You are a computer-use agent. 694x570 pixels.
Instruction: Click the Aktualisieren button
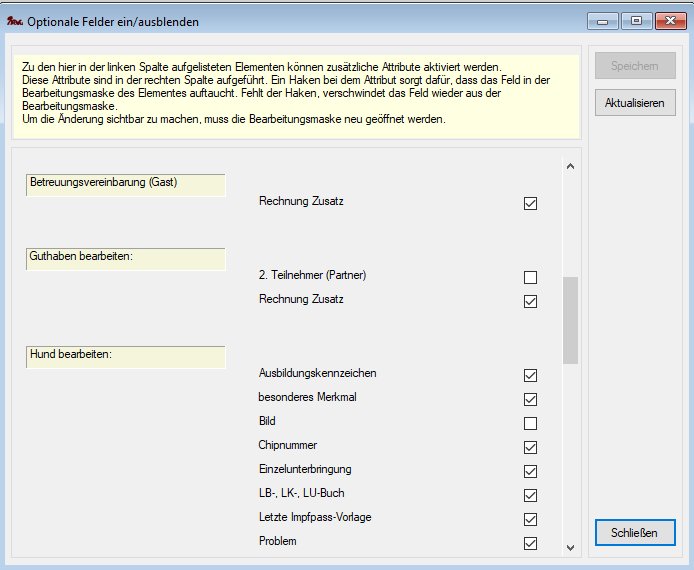point(635,102)
